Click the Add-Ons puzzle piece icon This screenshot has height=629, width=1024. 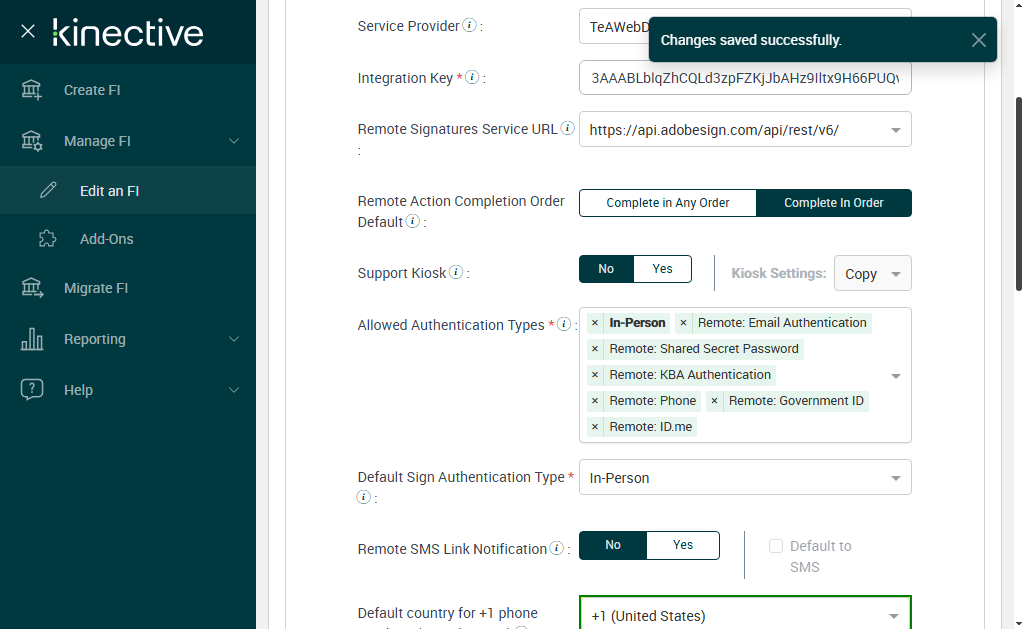pyautogui.click(x=47, y=239)
